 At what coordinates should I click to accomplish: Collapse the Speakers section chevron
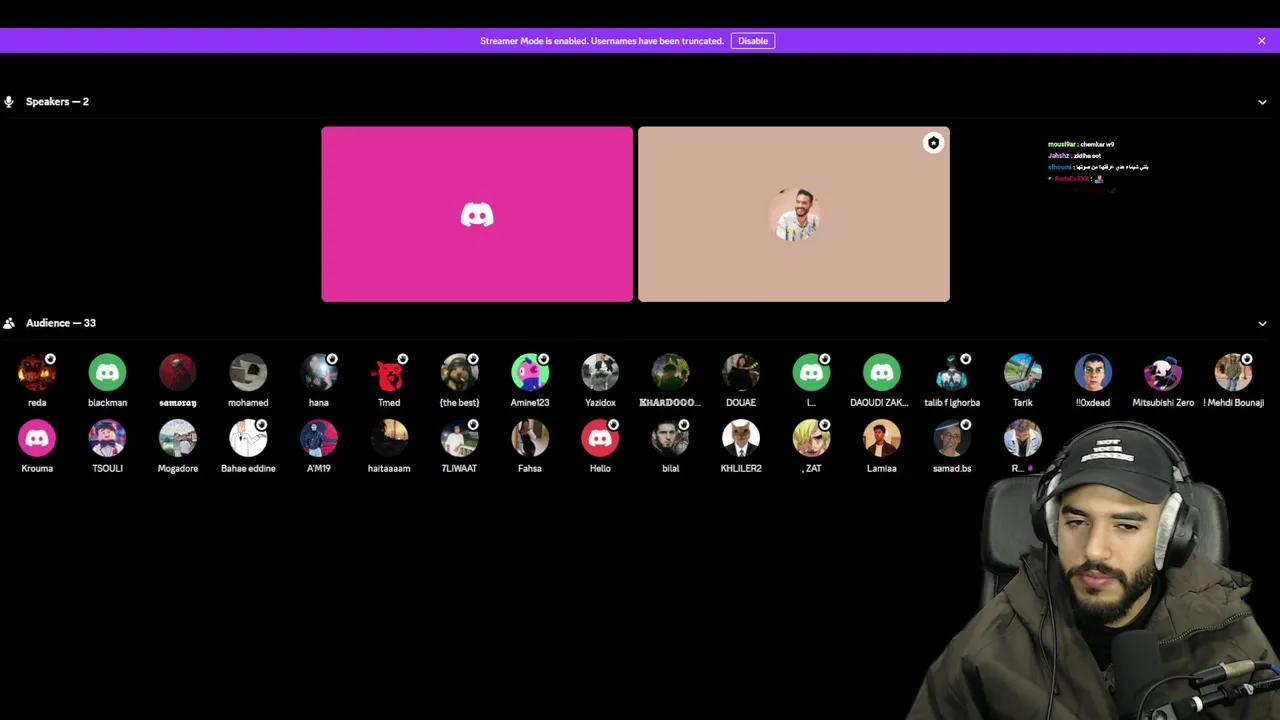pyautogui.click(x=1262, y=102)
